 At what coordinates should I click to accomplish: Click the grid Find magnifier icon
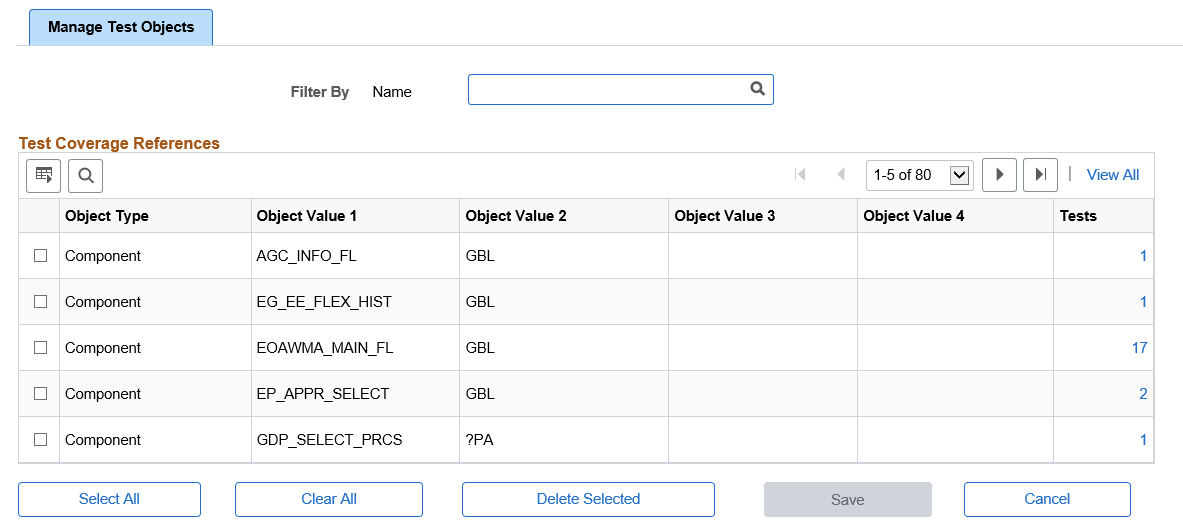(86, 176)
